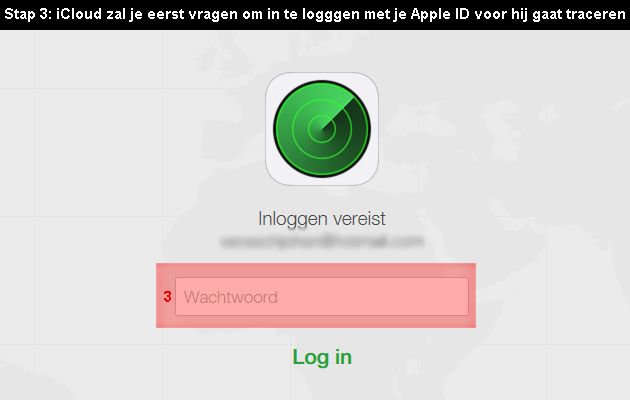Click the red step number 3 marker
This screenshot has width=630, height=400.
pos(168,297)
